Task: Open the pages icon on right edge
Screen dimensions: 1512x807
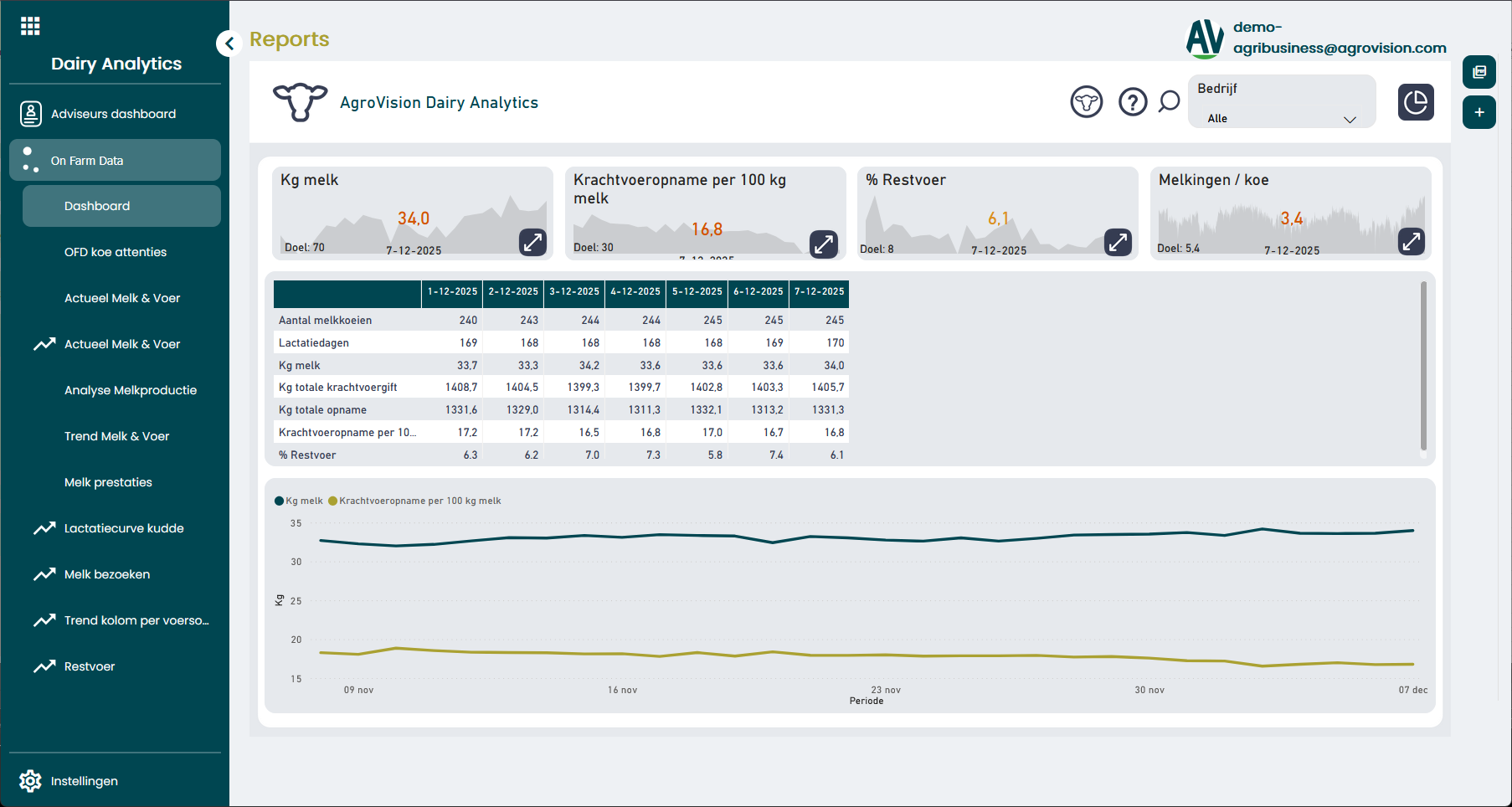Action: [1479, 72]
